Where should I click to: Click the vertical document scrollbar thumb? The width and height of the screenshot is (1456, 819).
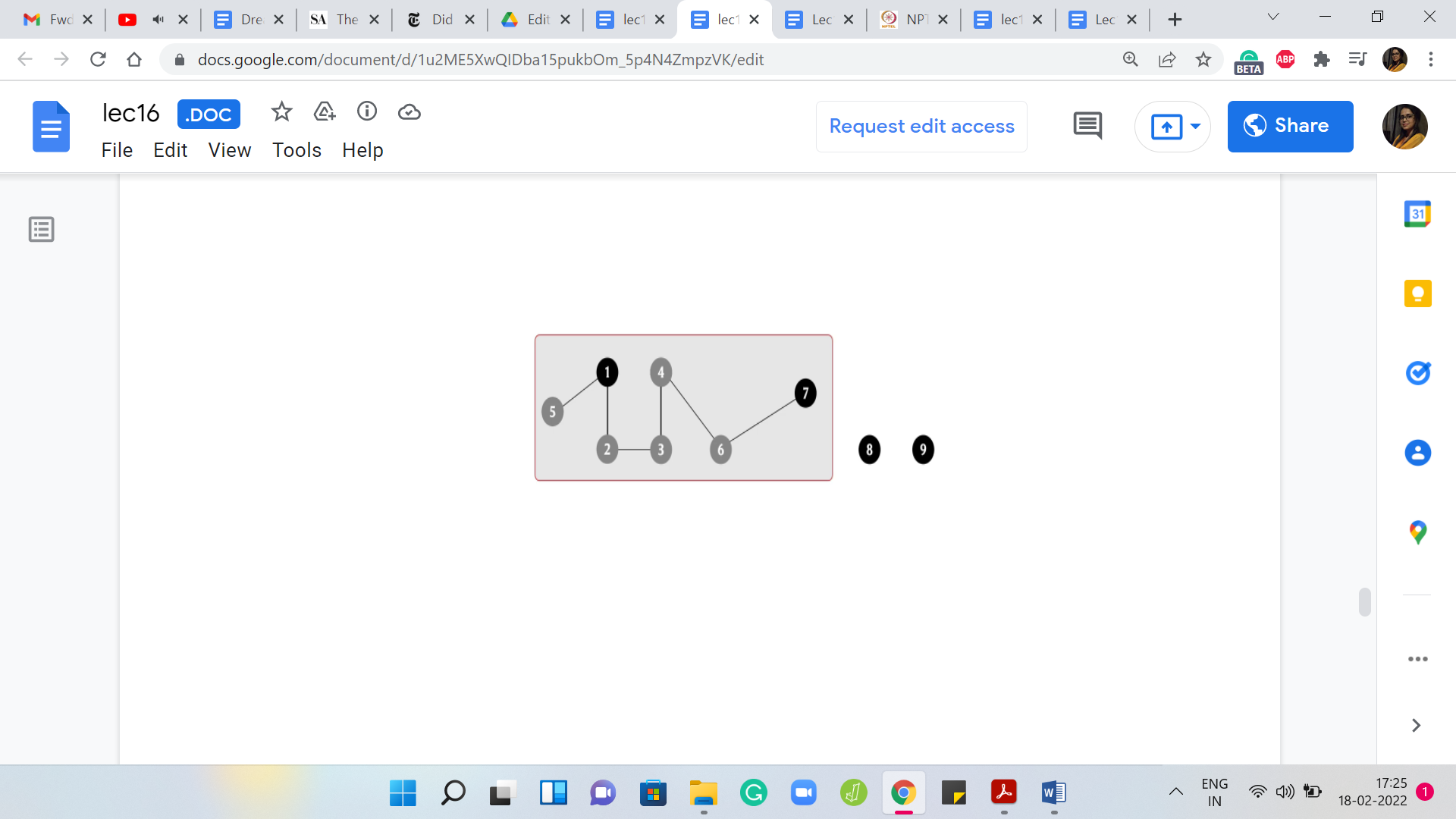click(x=1364, y=602)
